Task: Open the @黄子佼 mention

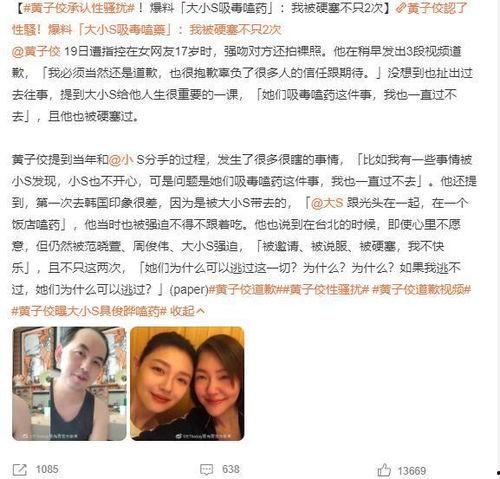Action: [36, 52]
